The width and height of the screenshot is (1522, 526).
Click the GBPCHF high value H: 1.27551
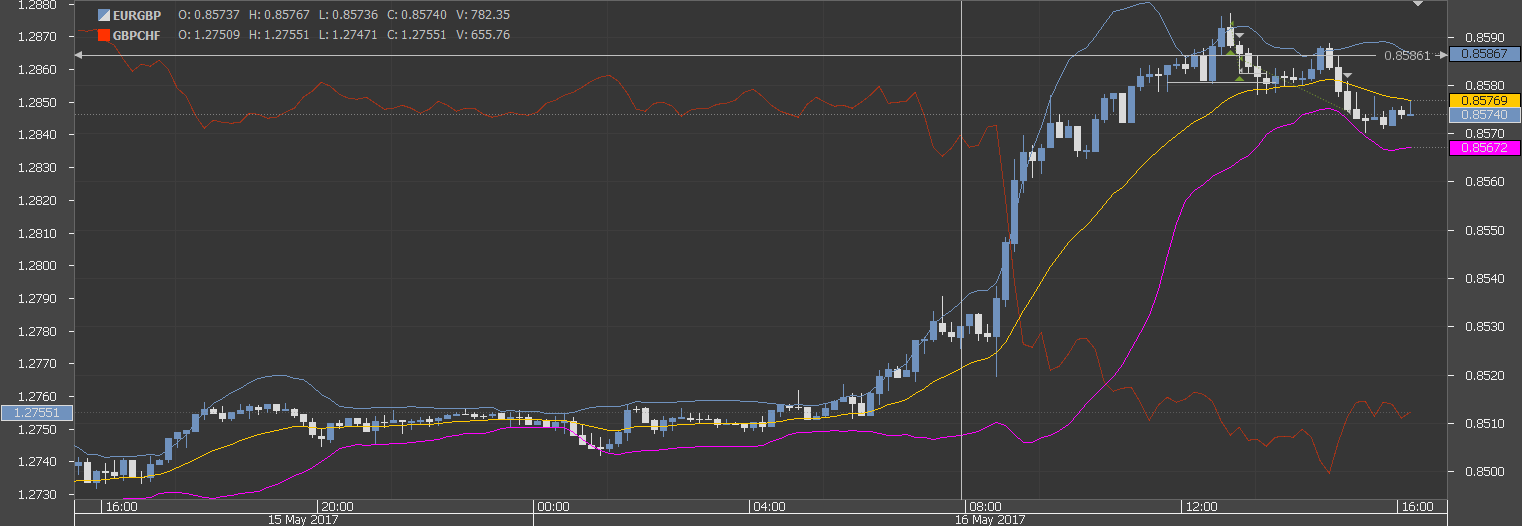click(279, 35)
